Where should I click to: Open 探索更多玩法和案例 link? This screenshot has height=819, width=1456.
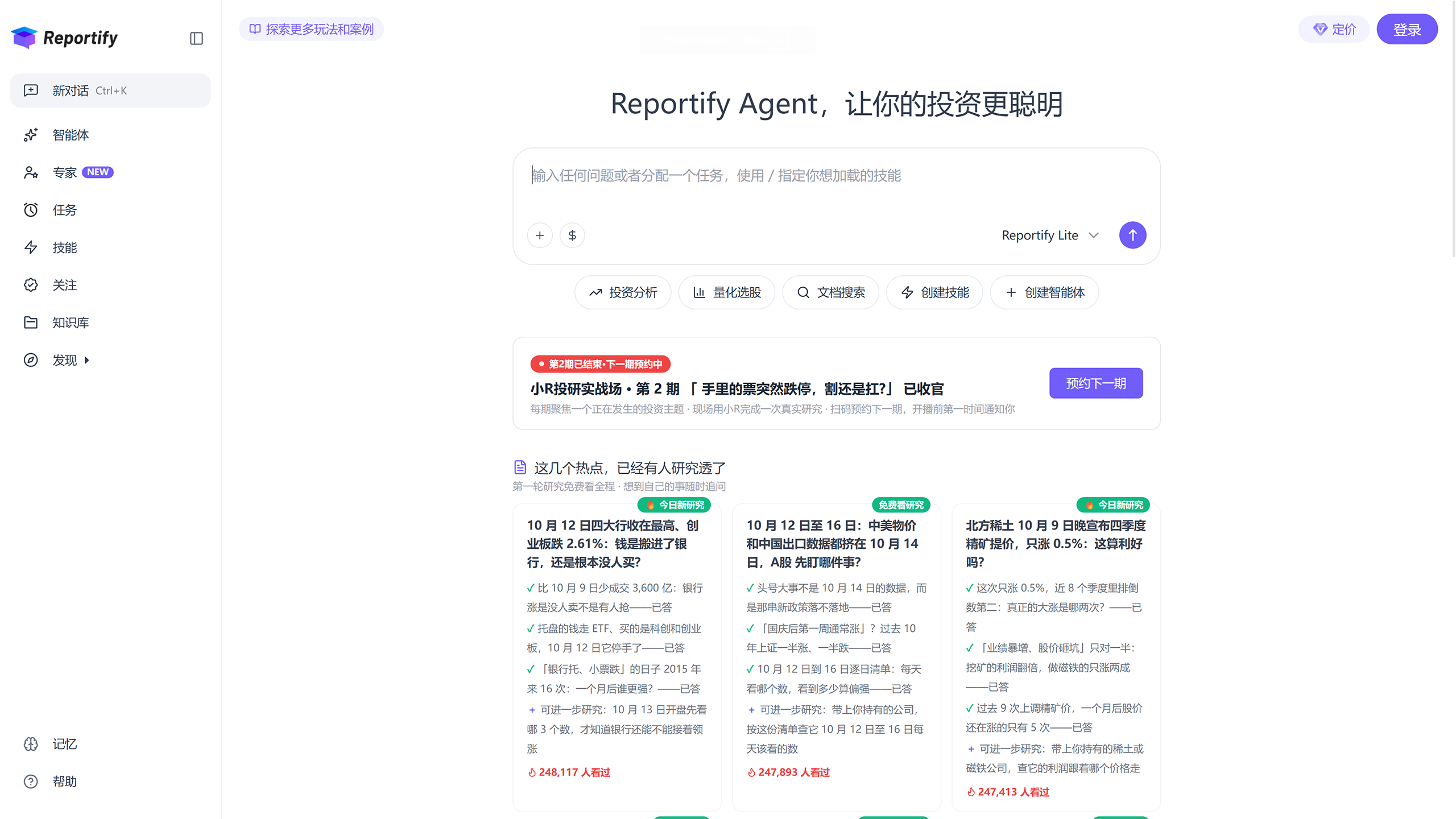tap(311, 29)
